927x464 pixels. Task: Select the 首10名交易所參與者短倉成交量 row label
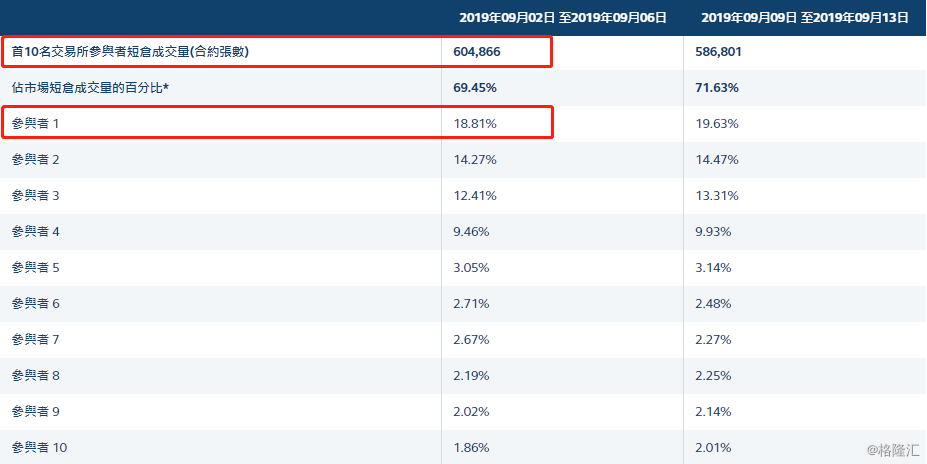pyautogui.click(x=130, y=51)
